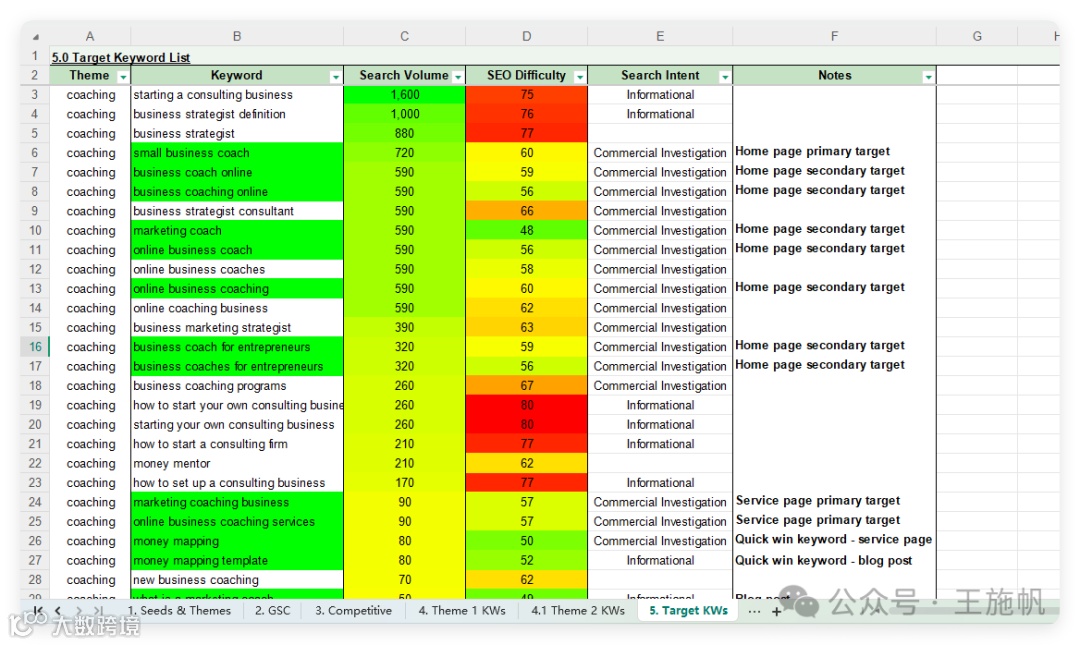The width and height of the screenshot is (1080, 645).
Task: Select row 16 header
Action: [x=35, y=347]
